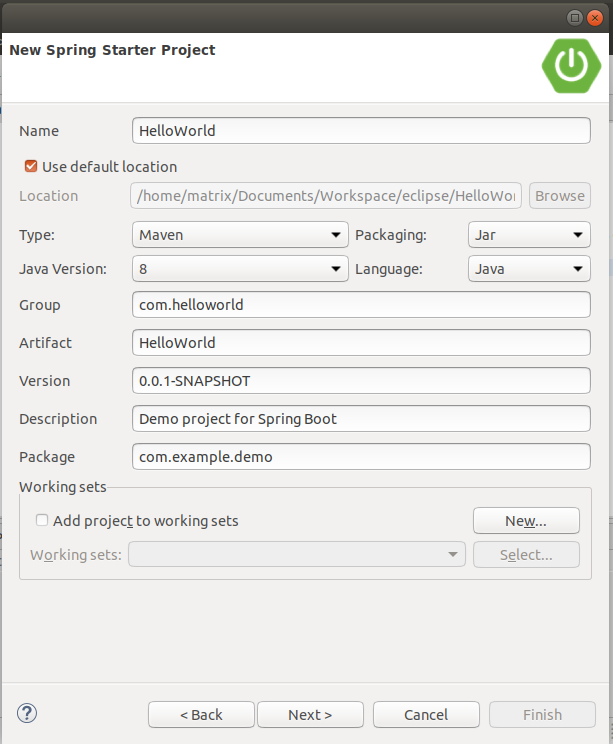Click the New... working set button
The width and height of the screenshot is (613, 744).
[526, 521]
